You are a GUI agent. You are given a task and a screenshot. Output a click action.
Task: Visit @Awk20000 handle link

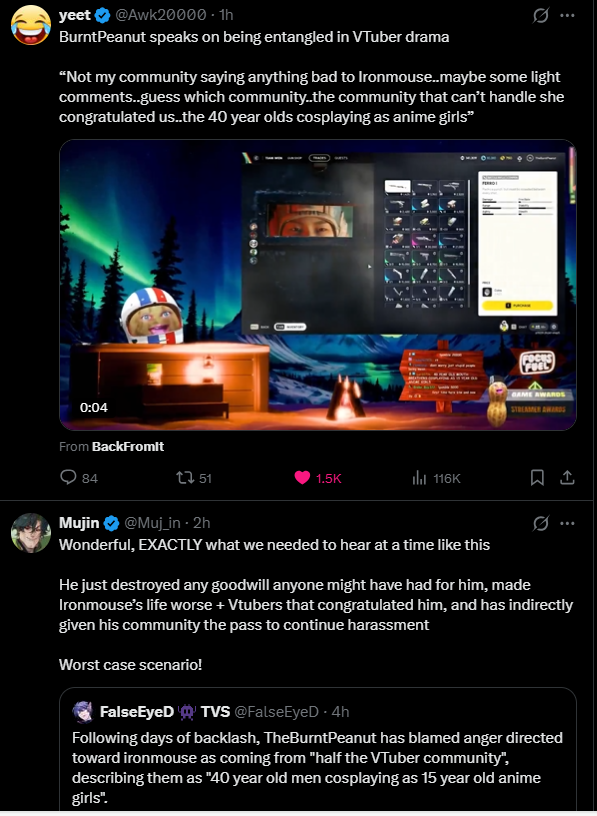point(160,15)
